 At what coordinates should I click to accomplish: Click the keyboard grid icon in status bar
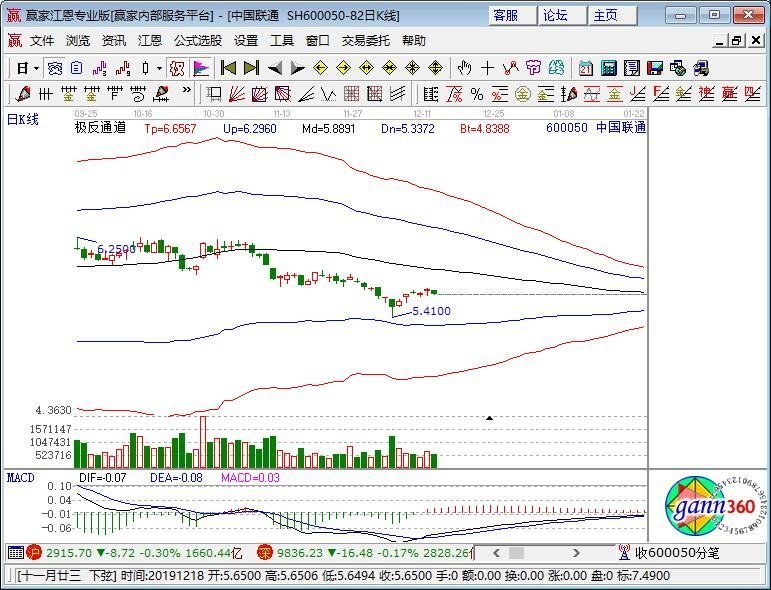[16, 553]
